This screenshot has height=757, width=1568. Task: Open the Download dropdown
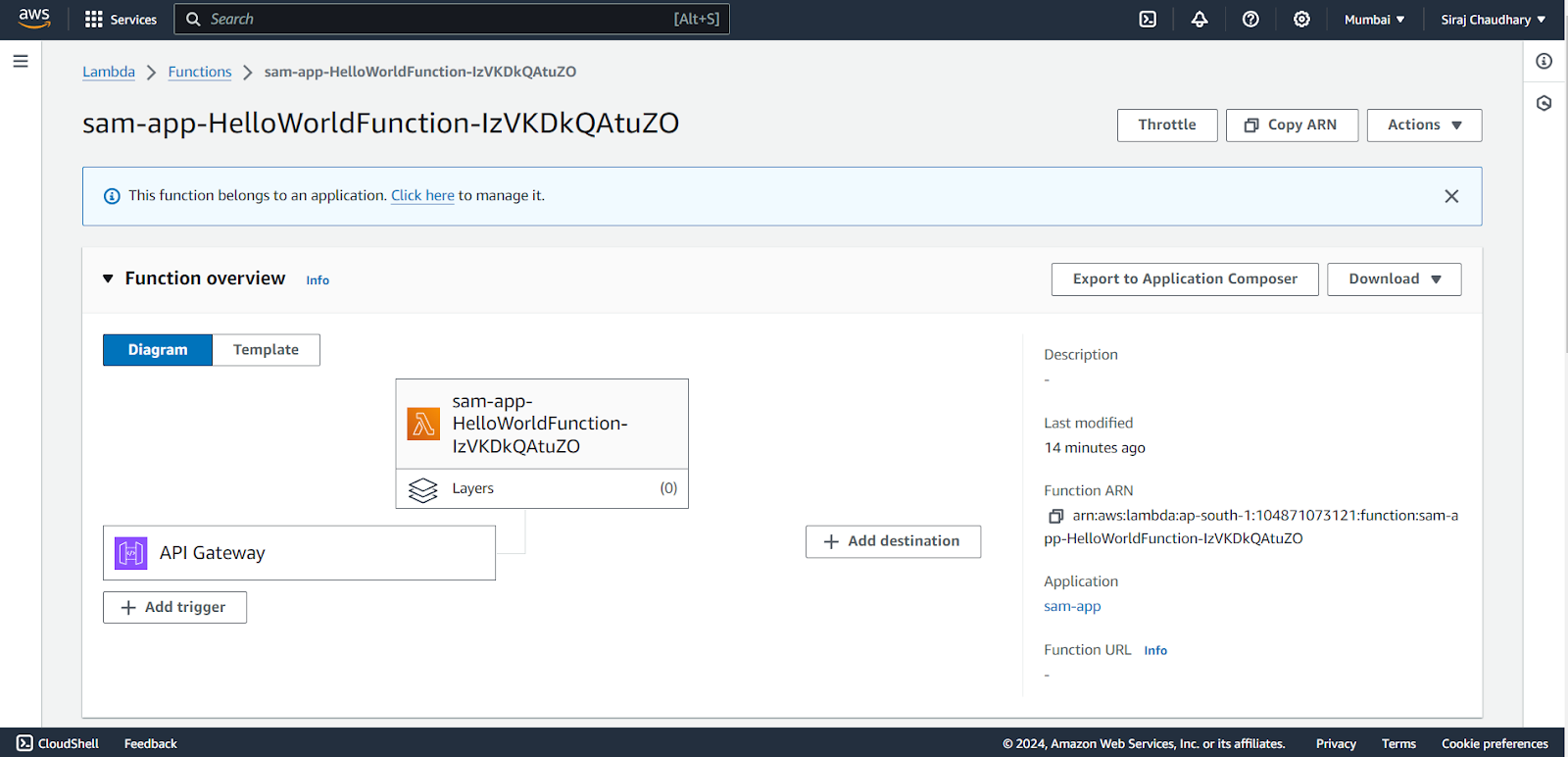(x=1394, y=279)
